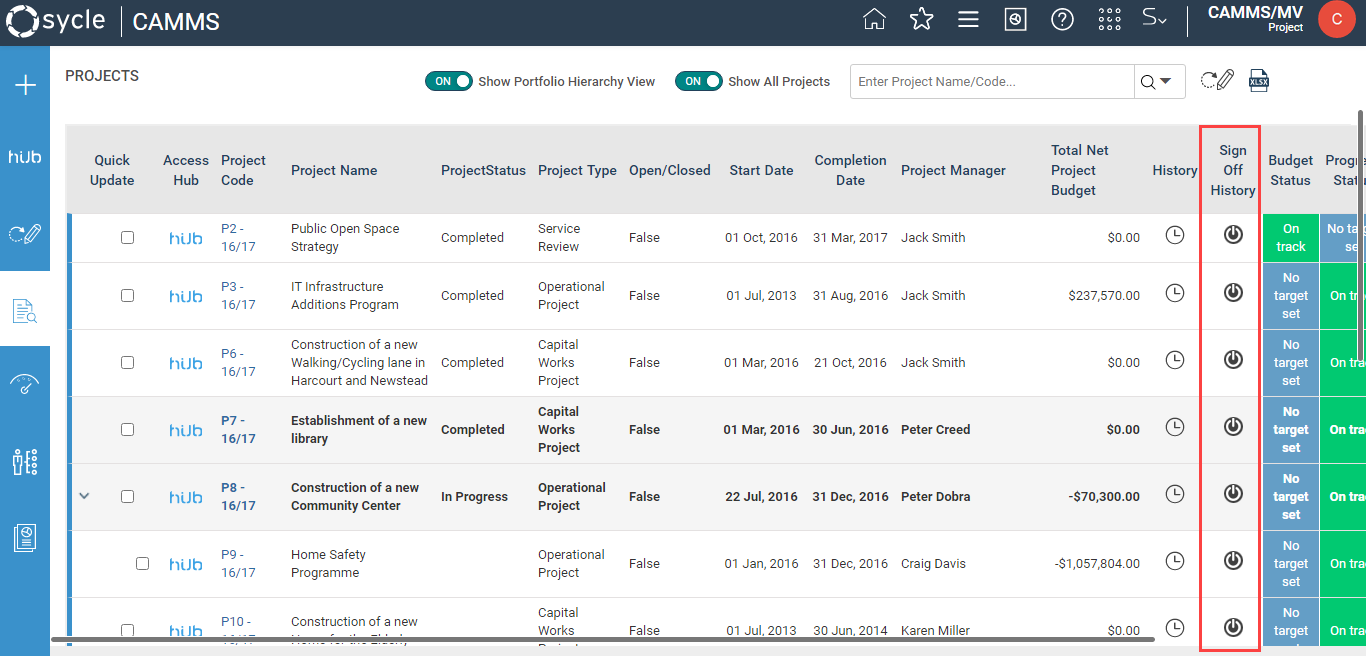This screenshot has width=1366, height=656.
Task: Open project code P9 - 16/17 link
Action: click(238, 563)
